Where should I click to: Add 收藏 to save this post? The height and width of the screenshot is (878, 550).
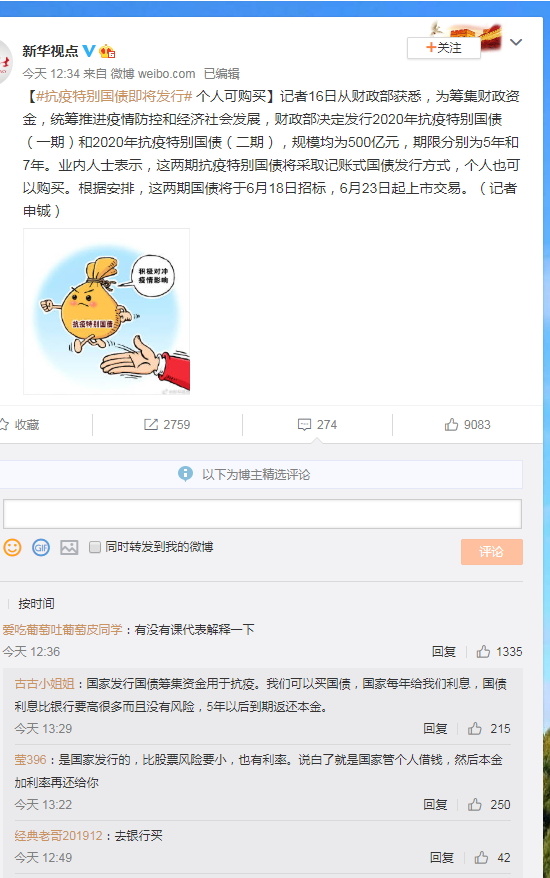(20, 424)
